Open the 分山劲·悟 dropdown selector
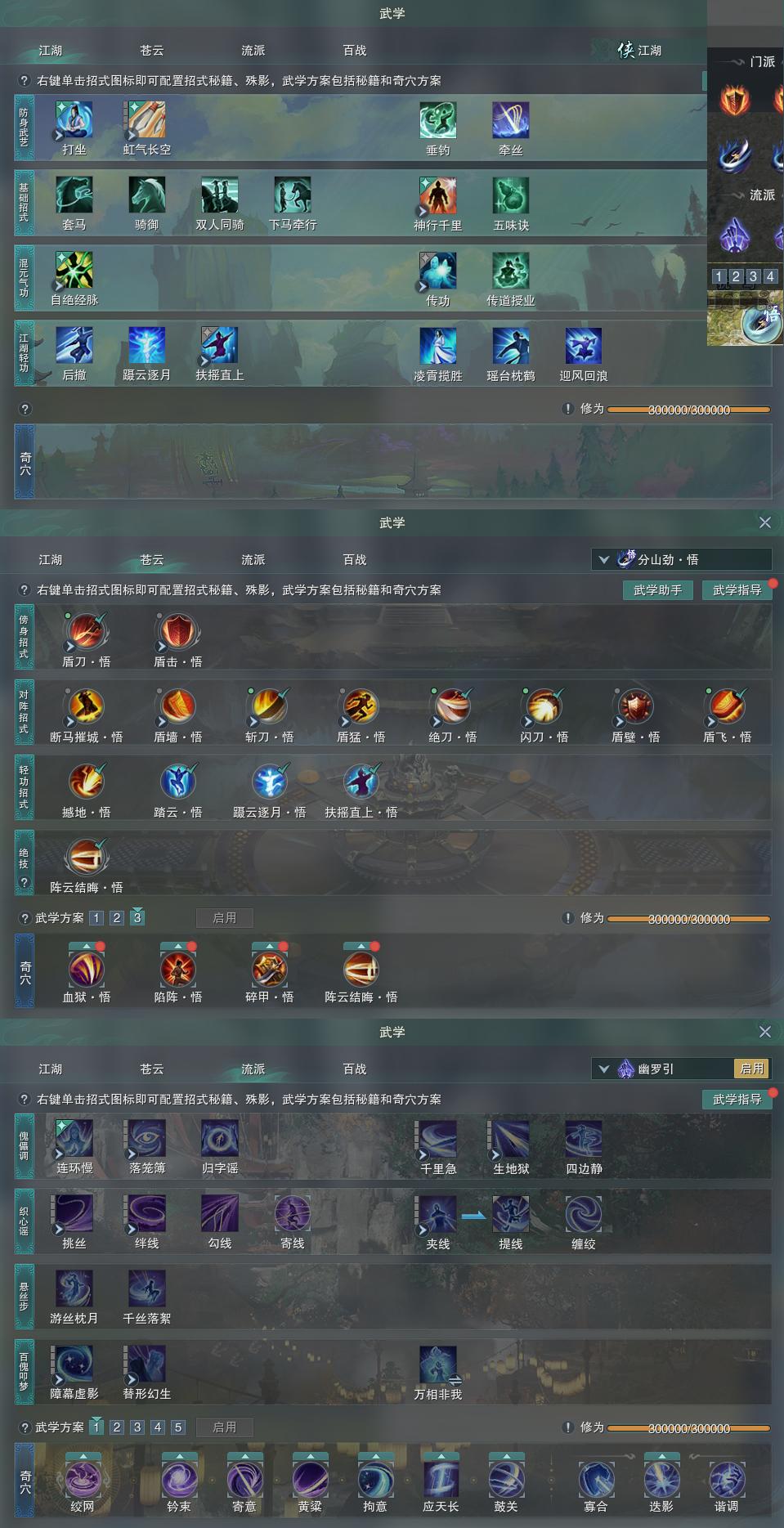Image resolution: width=784 pixels, height=1528 pixels. [682, 560]
